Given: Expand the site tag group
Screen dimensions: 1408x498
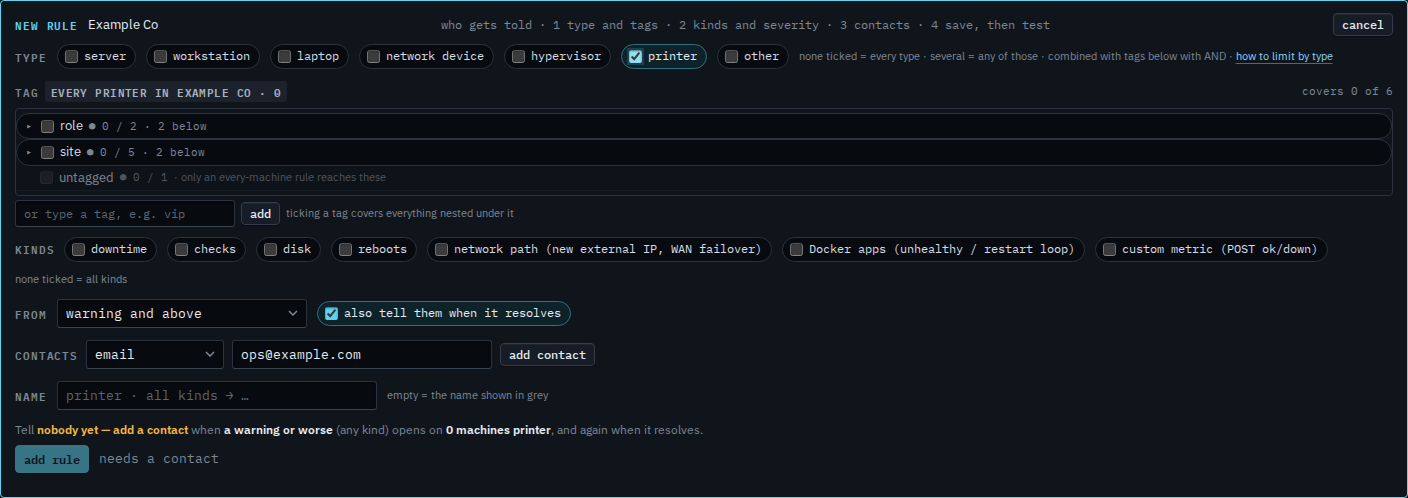Looking at the screenshot, I should click(29, 152).
